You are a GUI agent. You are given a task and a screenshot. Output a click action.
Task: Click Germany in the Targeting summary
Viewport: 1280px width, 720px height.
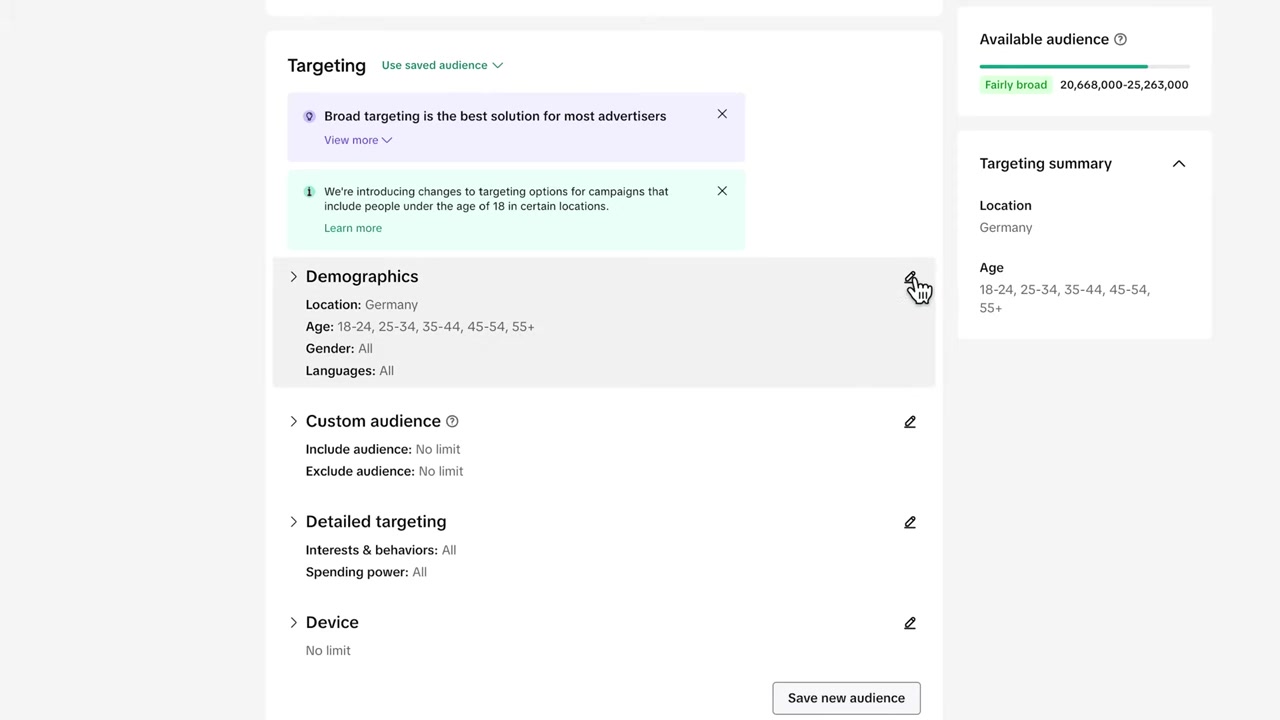coord(1006,228)
